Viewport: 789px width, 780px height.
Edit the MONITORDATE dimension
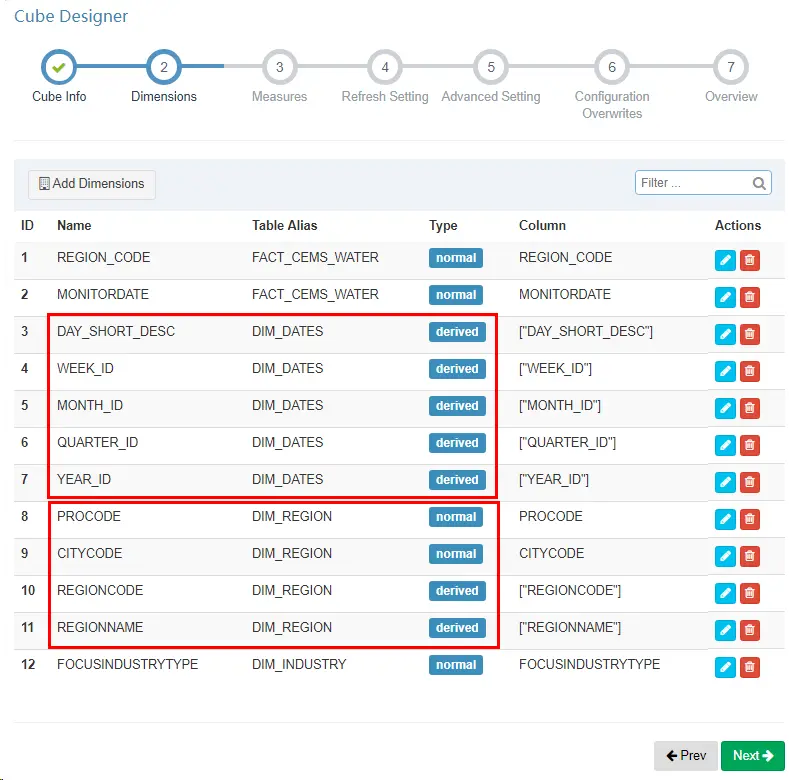click(725, 297)
